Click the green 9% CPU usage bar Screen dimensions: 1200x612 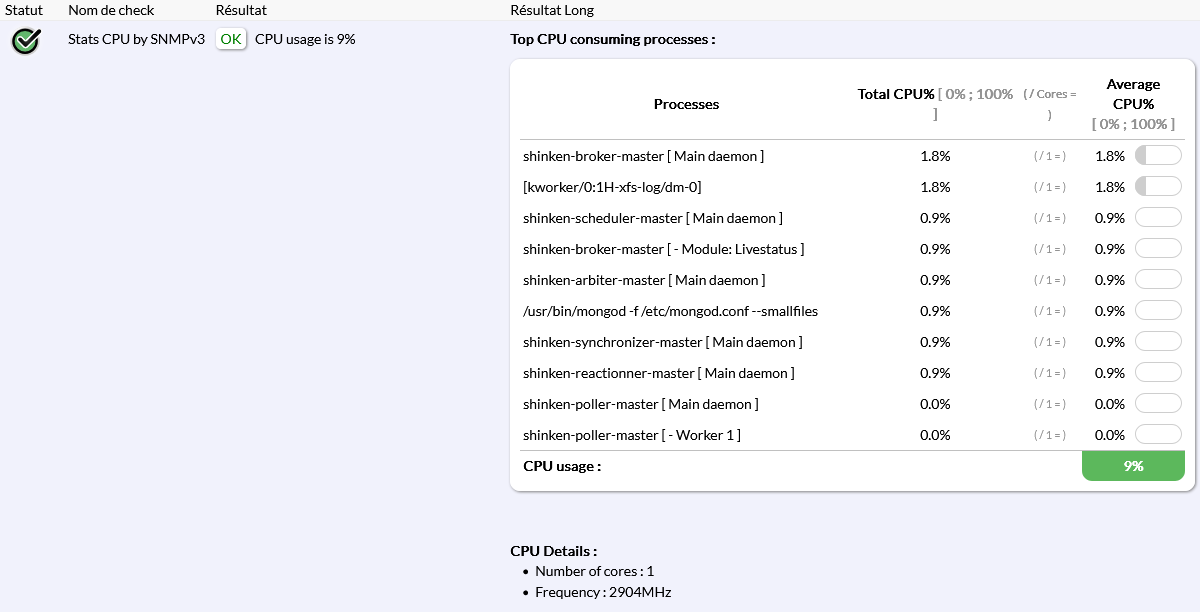(x=1133, y=466)
